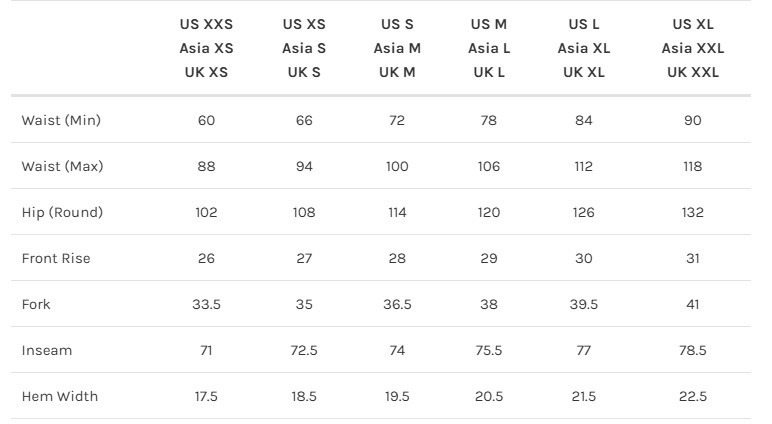Select Inseam value 75.5

489,350
